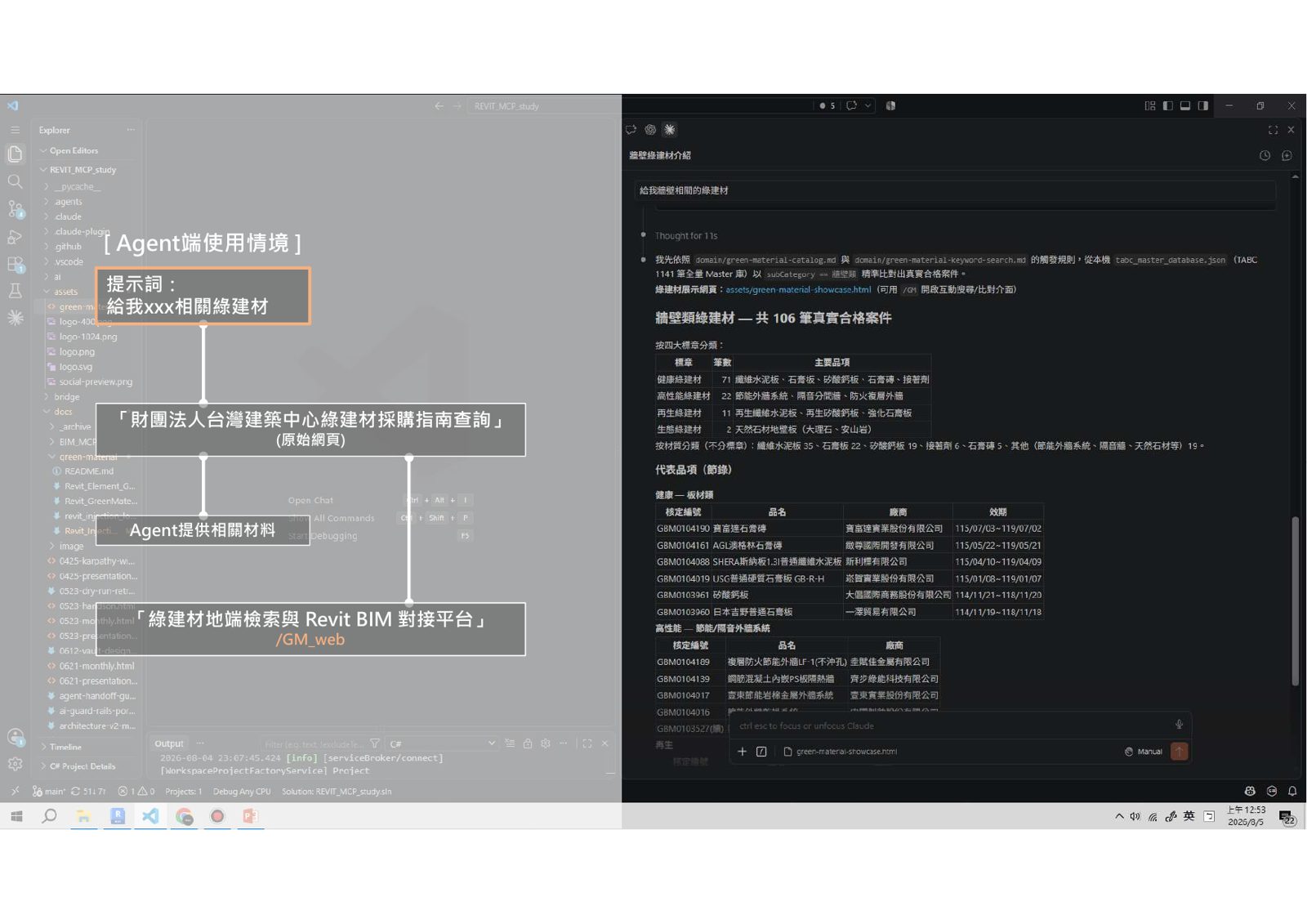Send the message with orange arrow button
The image size is (1307, 924).
click(x=1179, y=752)
